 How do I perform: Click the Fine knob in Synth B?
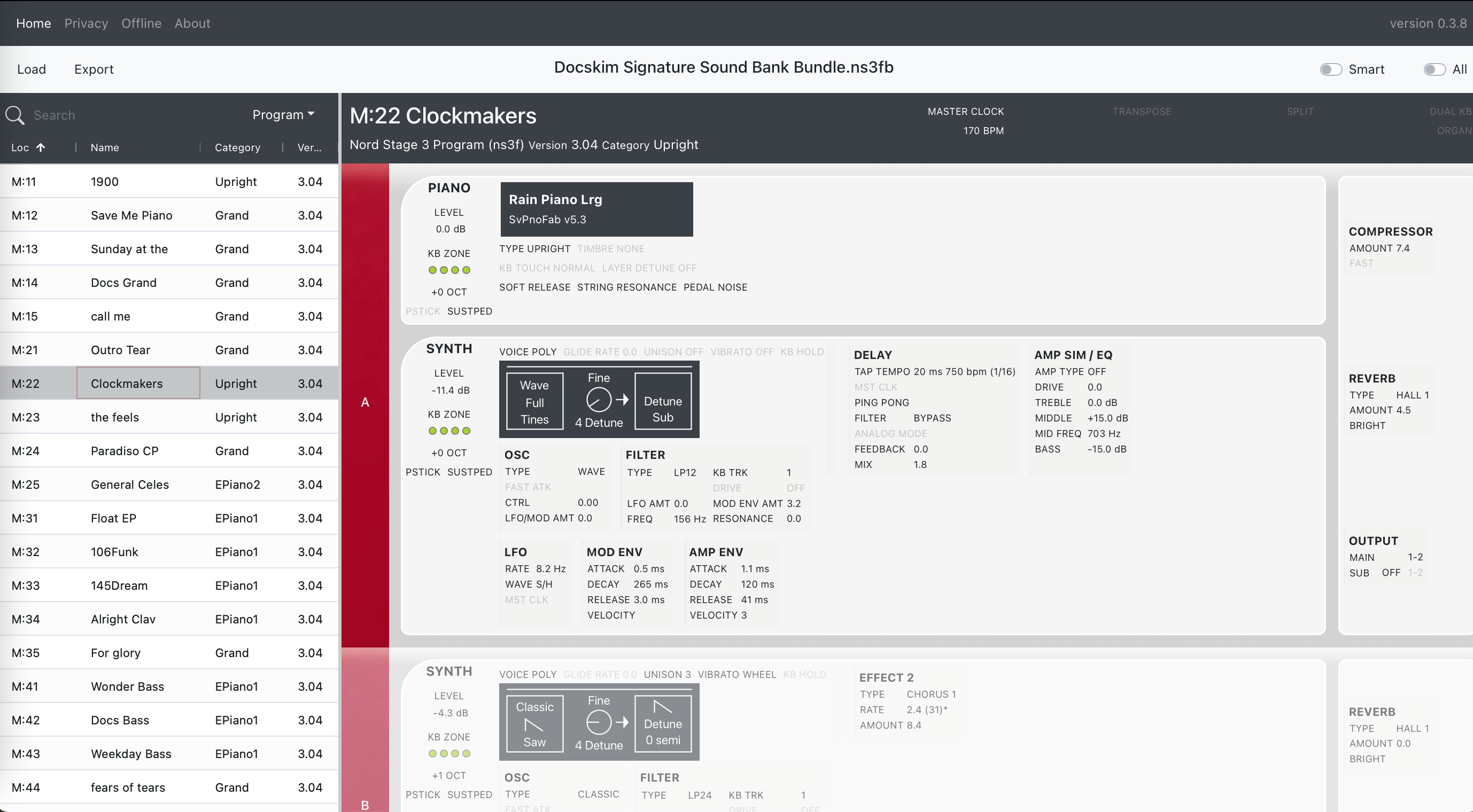click(x=598, y=722)
